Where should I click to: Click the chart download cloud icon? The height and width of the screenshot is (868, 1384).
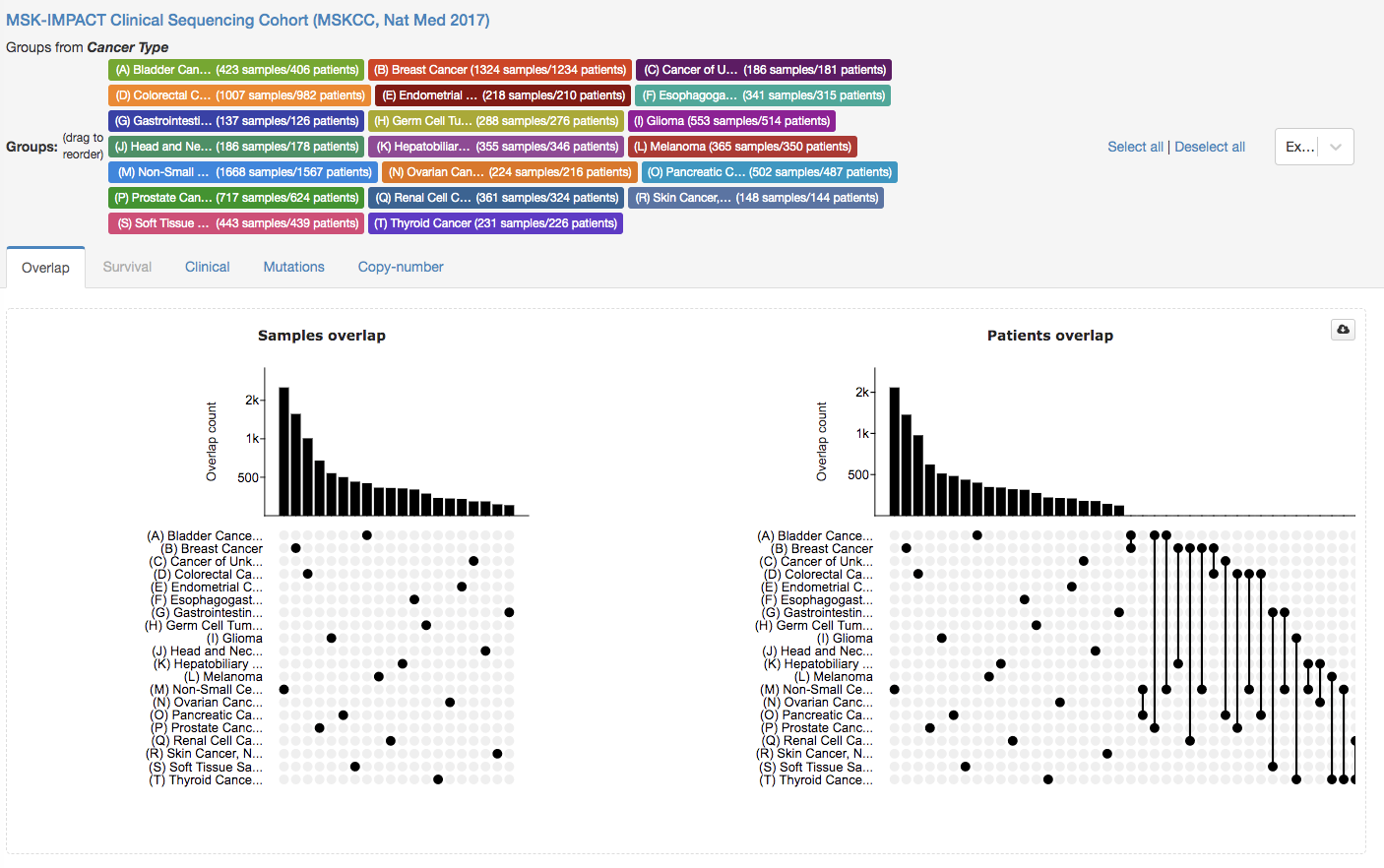point(1343,330)
